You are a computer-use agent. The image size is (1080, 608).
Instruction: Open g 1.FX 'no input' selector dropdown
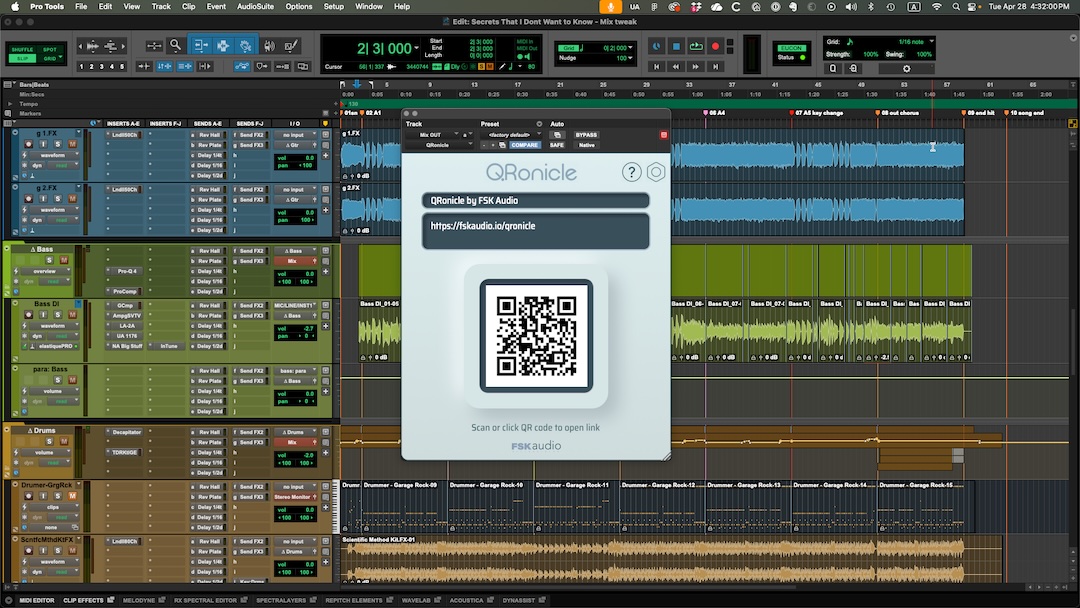294,135
